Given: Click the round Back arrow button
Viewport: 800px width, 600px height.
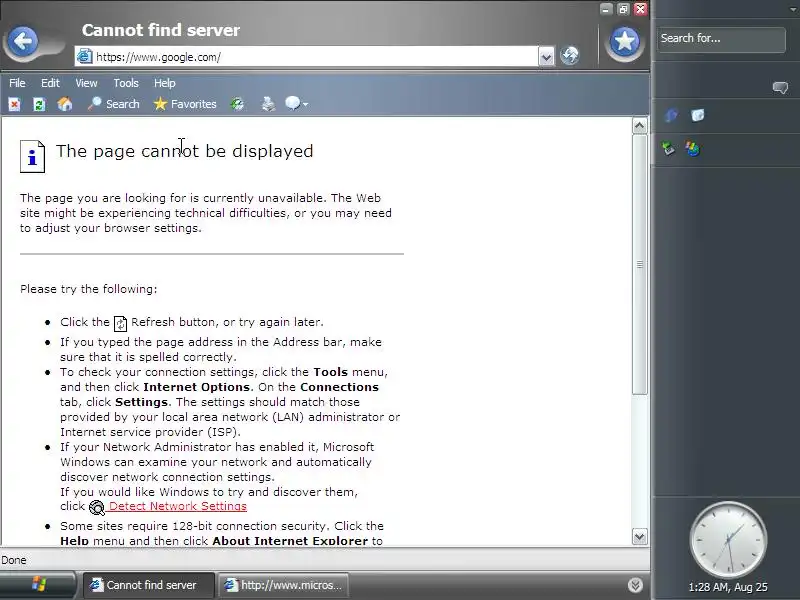Looking at the screenshot, I should [x=23, y=41].
